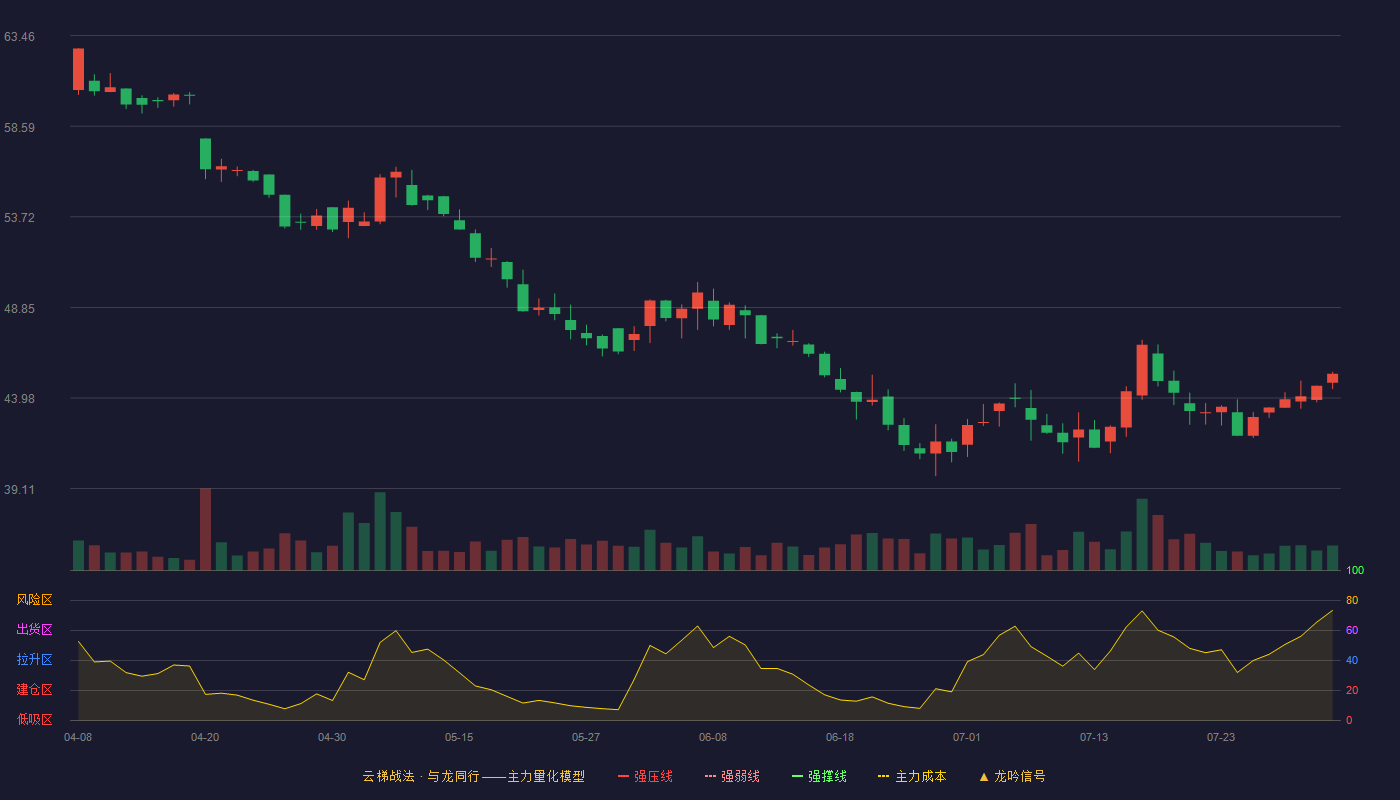The image size is (1400, 800).
Task: Toggle the 强弱线 legend series
Action: (732, 776)
